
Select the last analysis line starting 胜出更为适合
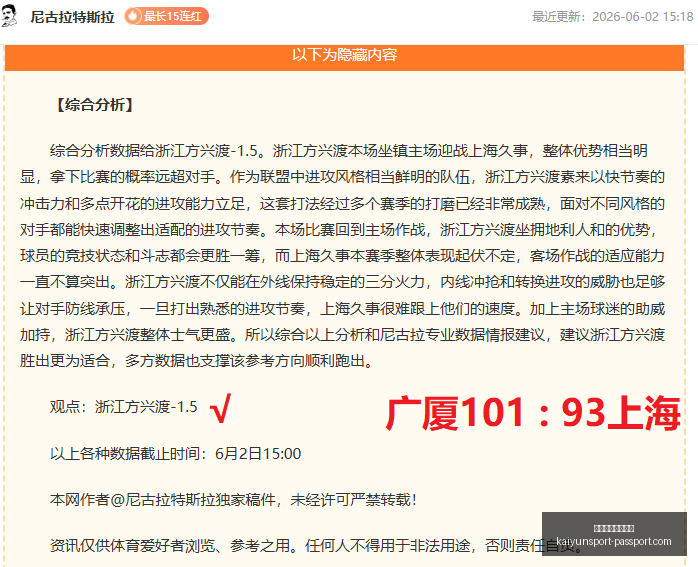tap(197, 361)
